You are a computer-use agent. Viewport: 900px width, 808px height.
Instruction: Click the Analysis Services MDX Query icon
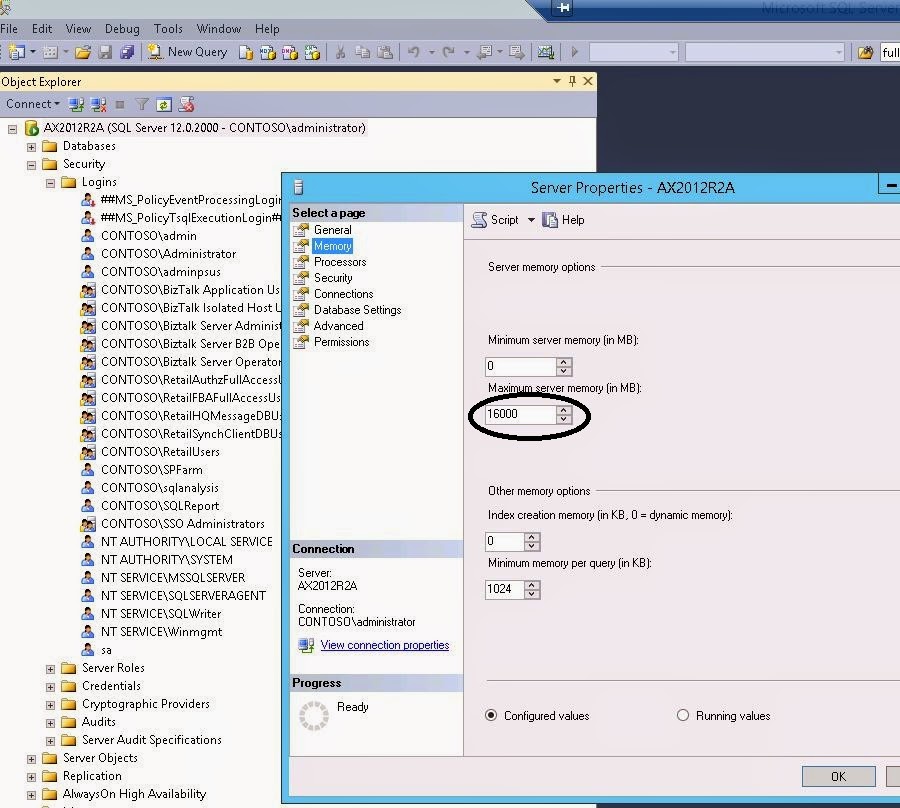tap(268, 52)
